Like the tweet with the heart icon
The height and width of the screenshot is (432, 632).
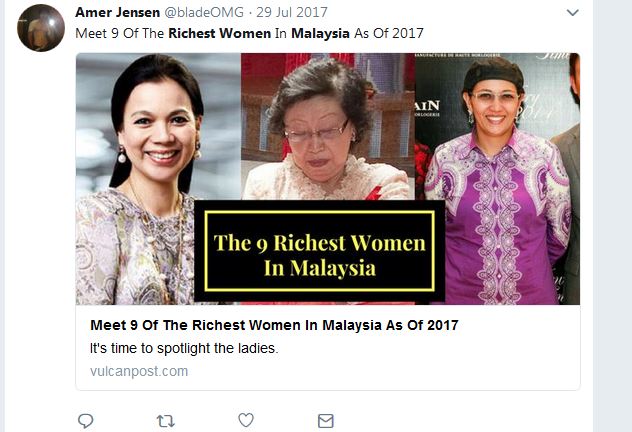click(246, 420)
